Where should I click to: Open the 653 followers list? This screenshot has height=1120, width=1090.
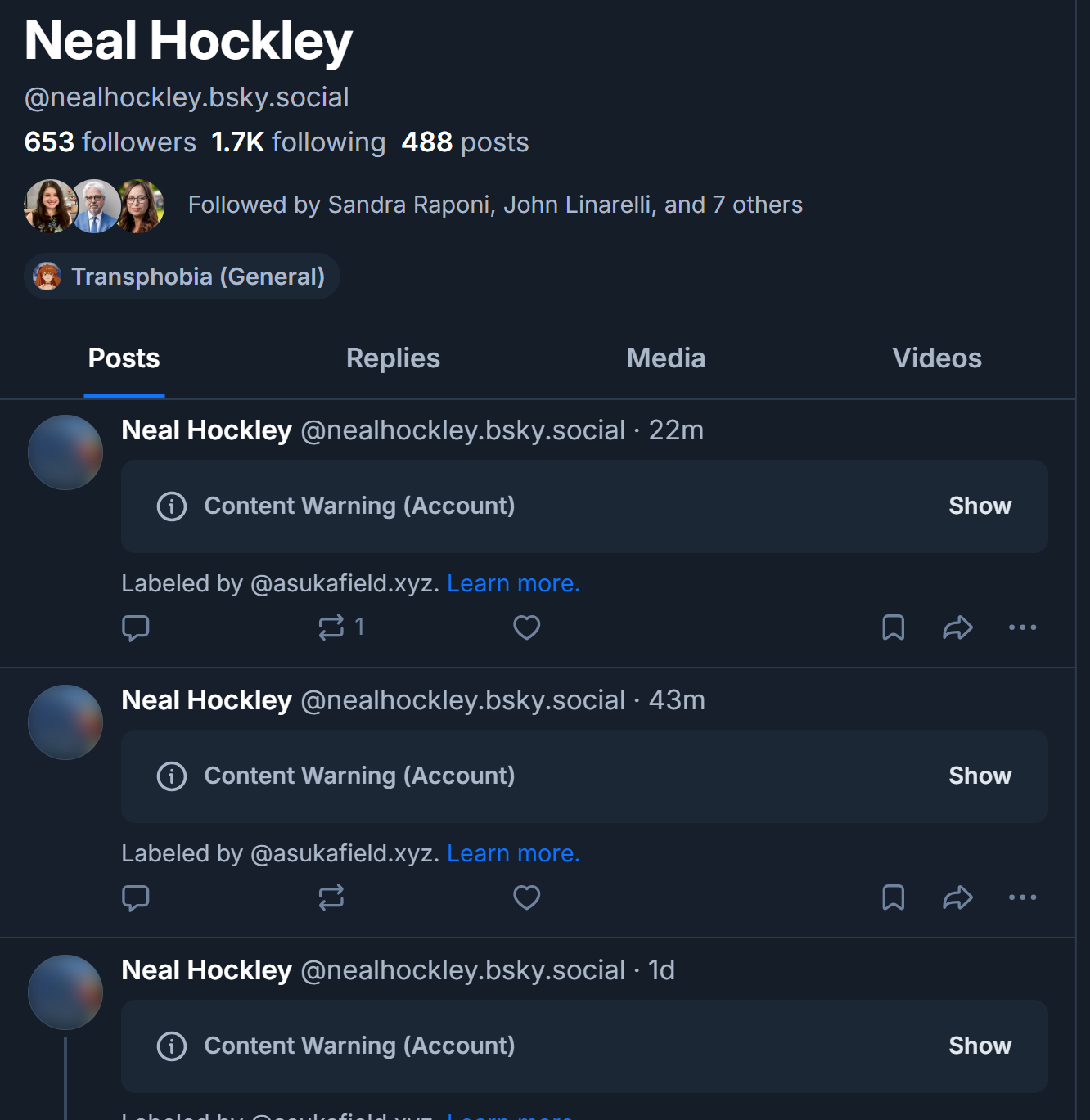(x=110, y=142)
